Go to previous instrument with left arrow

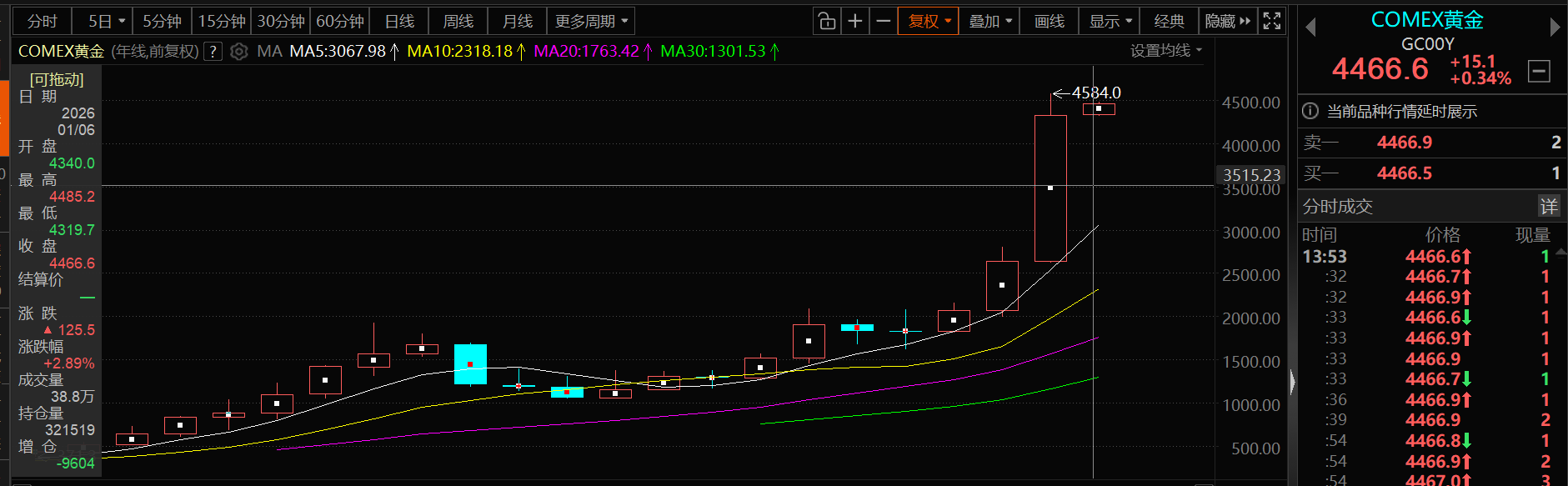click(1310, 28)
